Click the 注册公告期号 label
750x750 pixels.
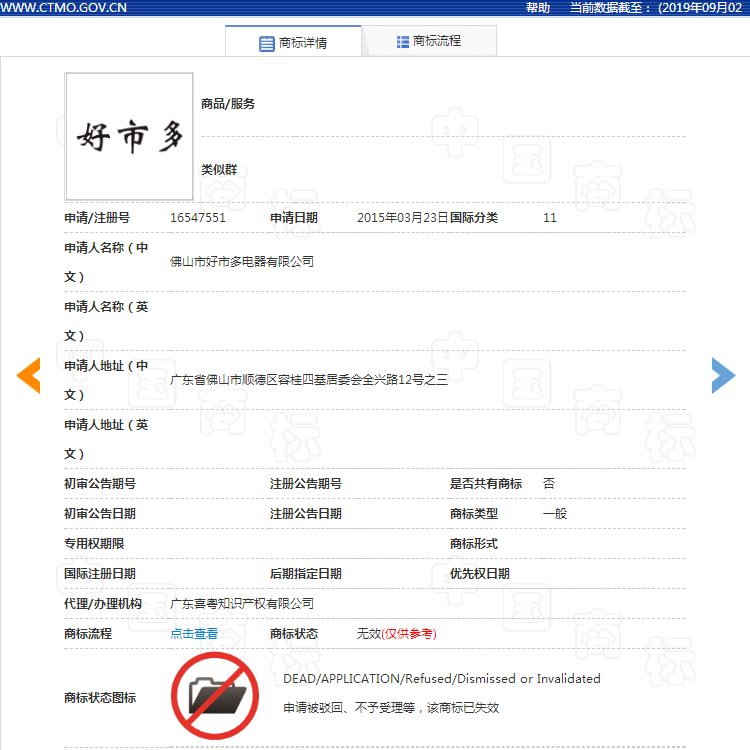coord(306,484)
